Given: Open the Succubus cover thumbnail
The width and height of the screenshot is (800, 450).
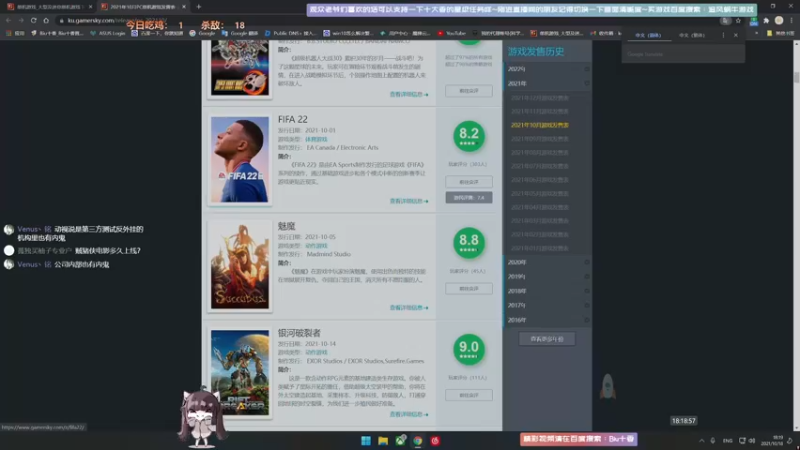Looking at the screenshot, I should coord(240,266).
